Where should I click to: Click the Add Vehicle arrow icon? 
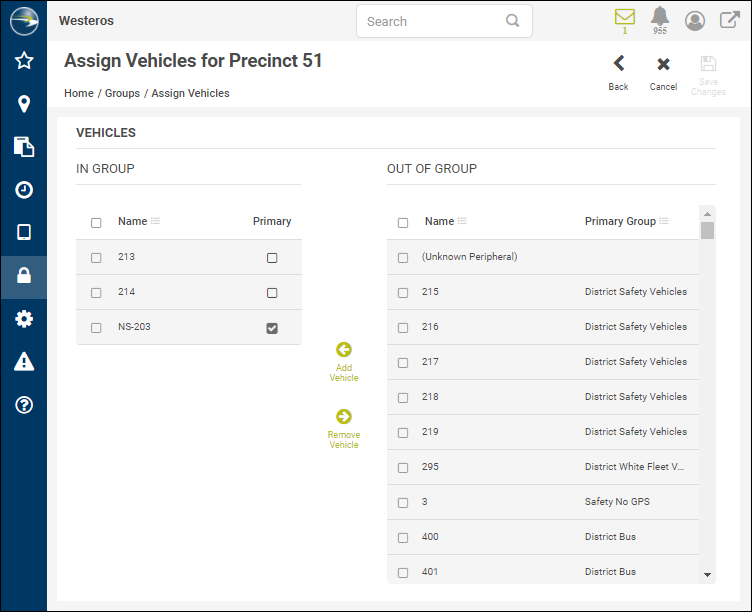(x=344, y=350)
